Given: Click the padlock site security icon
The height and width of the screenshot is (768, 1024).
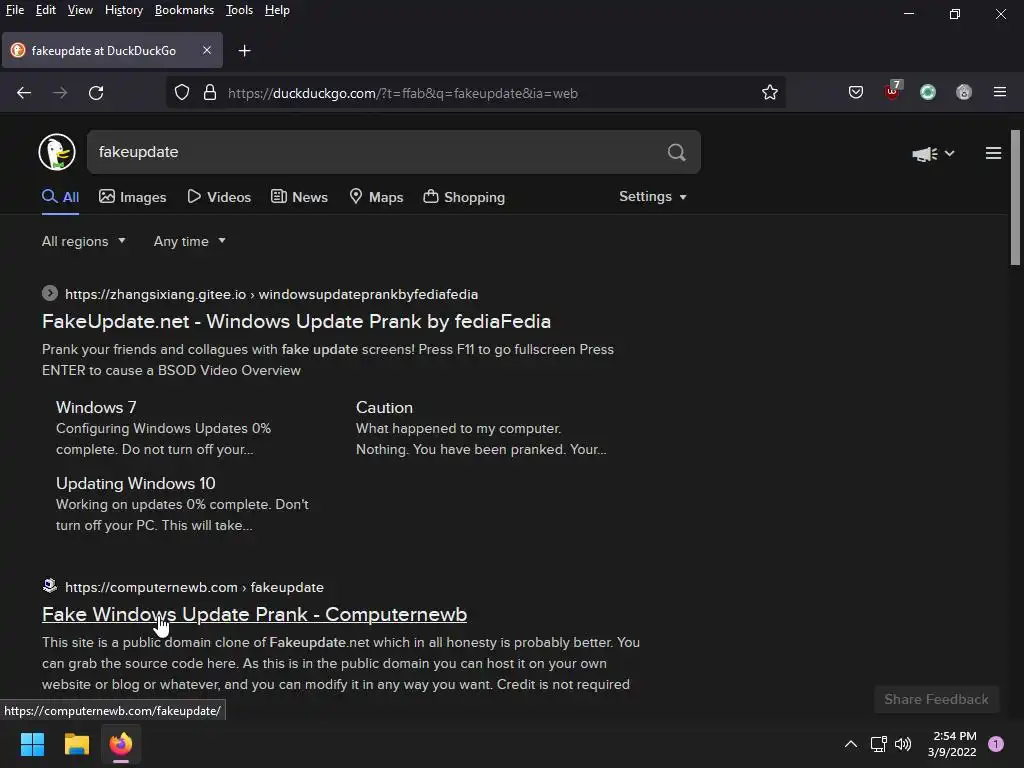Looking at the screenshot, I should [210, 93].
